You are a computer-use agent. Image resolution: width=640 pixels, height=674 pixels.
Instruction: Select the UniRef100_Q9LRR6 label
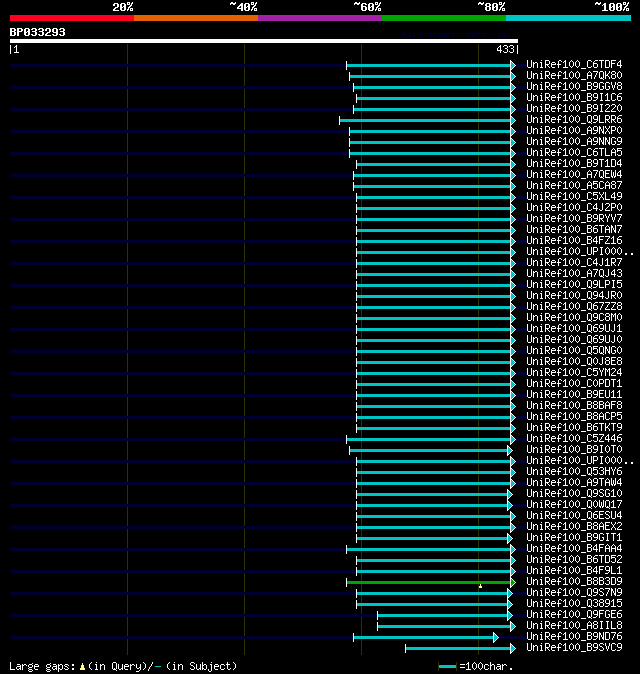tap(574, 119)
